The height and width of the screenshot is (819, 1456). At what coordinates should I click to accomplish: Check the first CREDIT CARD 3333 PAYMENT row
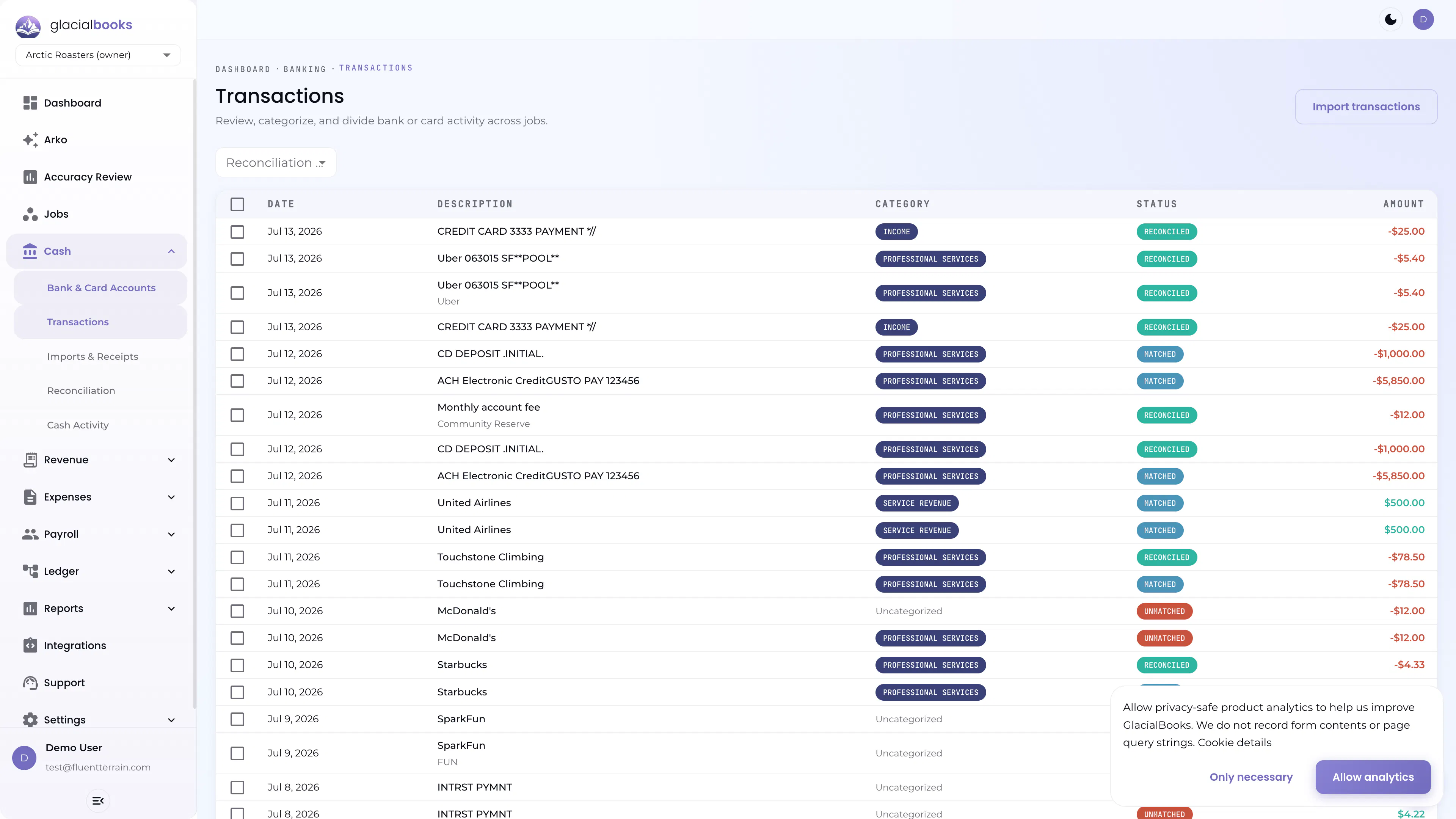pos(237,232)
